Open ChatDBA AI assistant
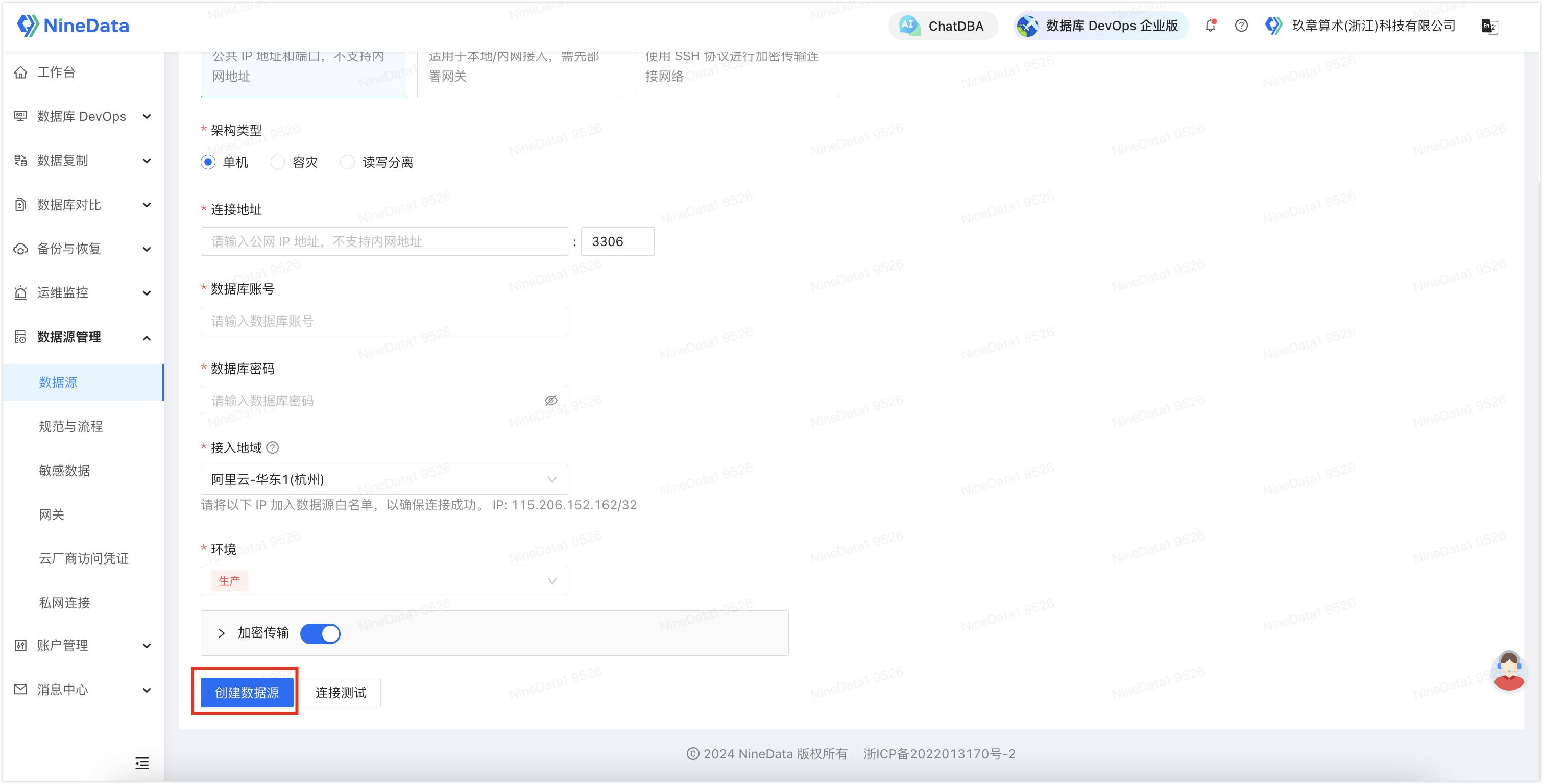 click(943, 26)
